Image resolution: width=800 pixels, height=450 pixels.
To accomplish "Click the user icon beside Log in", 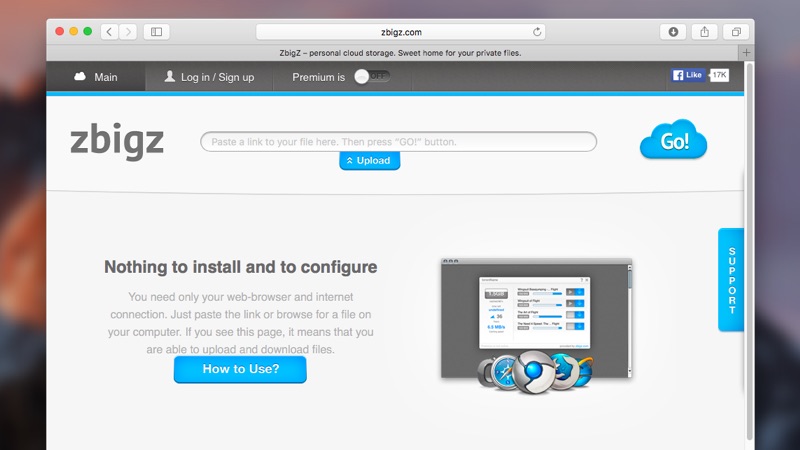I will coord(169,77).
